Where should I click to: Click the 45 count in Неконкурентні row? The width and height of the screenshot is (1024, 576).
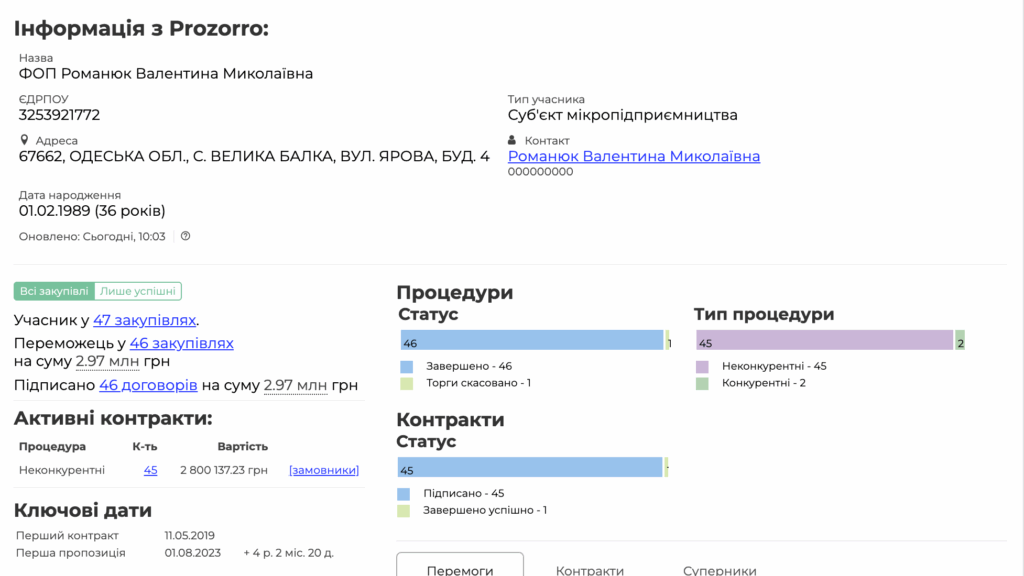(150, 470)
